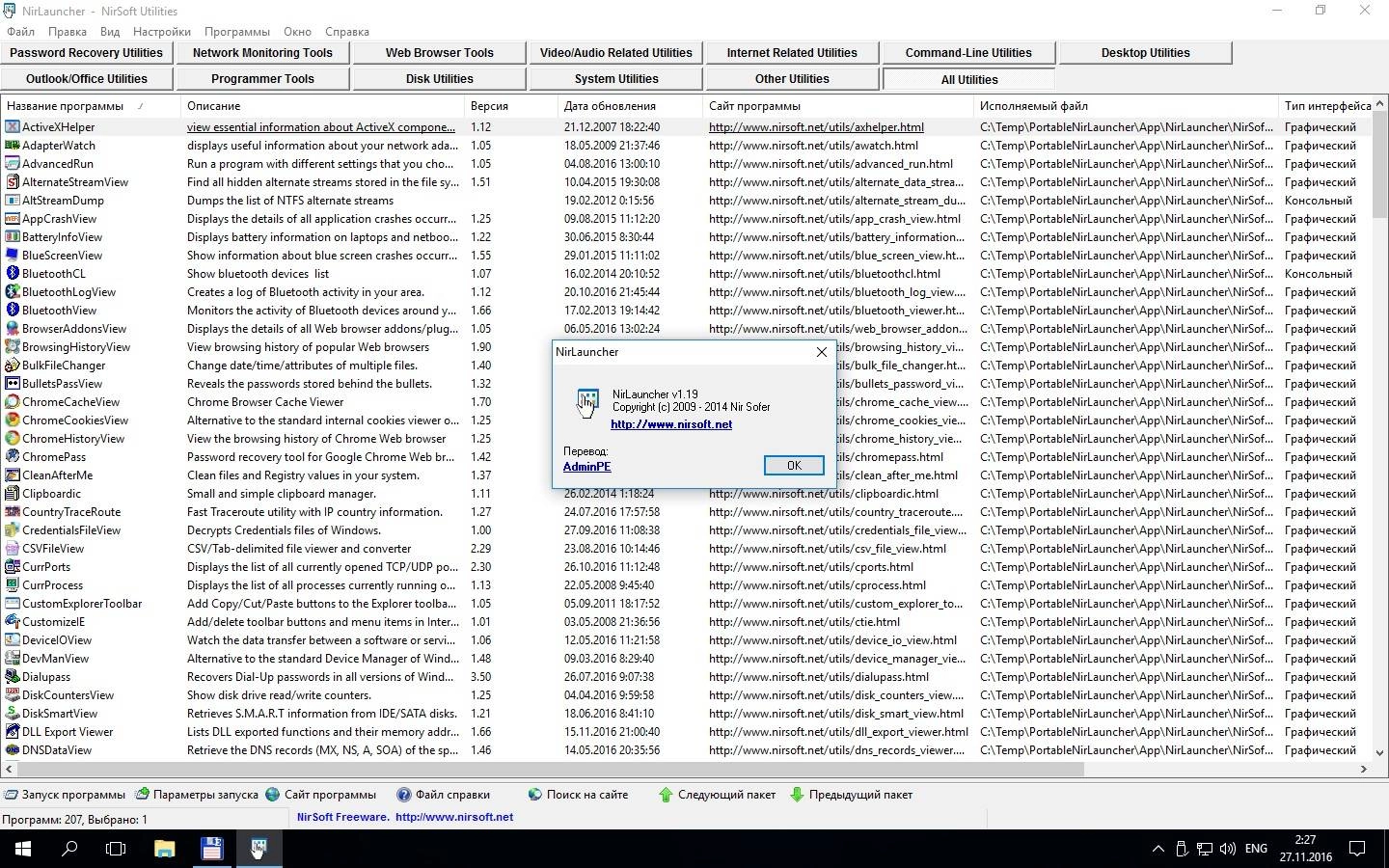Click the ChromeCacheView program icon
1389x868 pixels.
coord(12,402)
